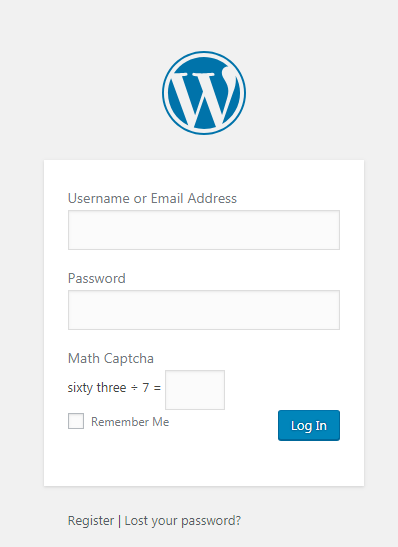Click the WordPress logo

click(204, 93)
